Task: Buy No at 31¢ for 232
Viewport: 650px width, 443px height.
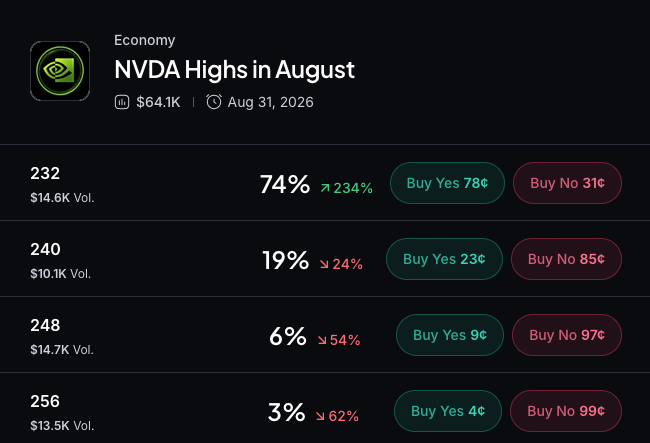Action: click(x=568, y=183)
